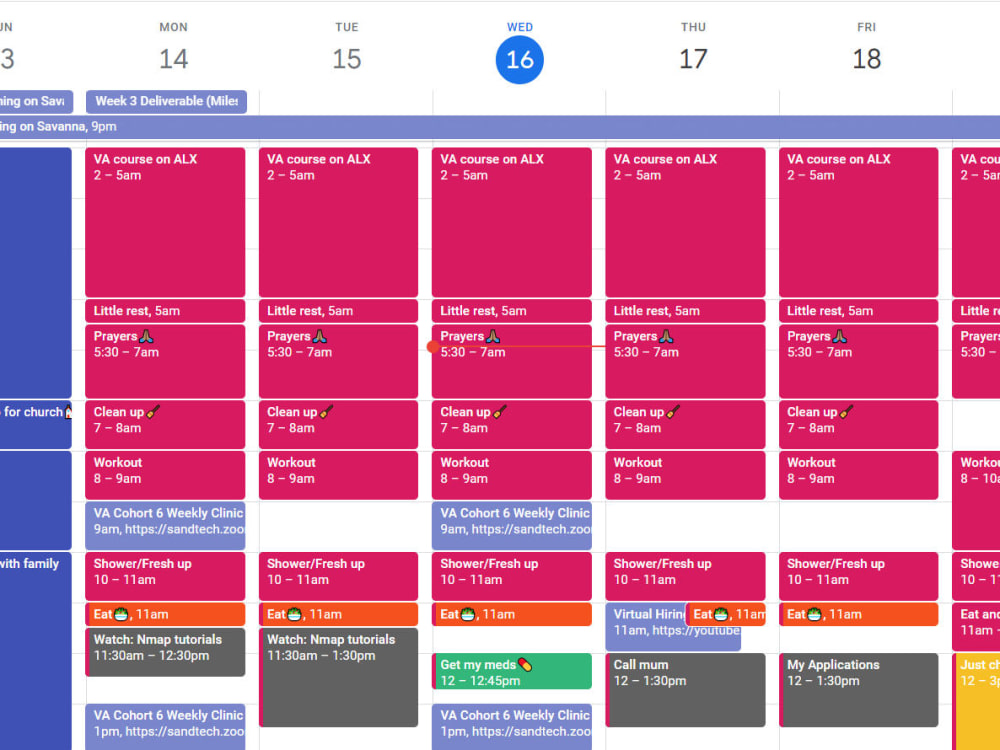This screenshot has width=1000, height=750.
Task: Open Friday VA course on ALX event
Action: (858, 222)
